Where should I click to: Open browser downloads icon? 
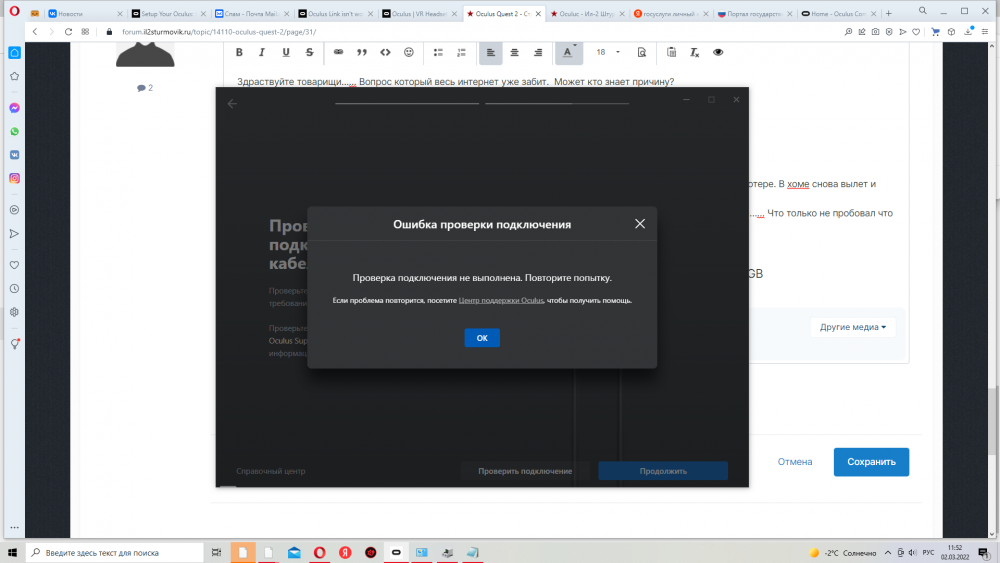point(968,32)
